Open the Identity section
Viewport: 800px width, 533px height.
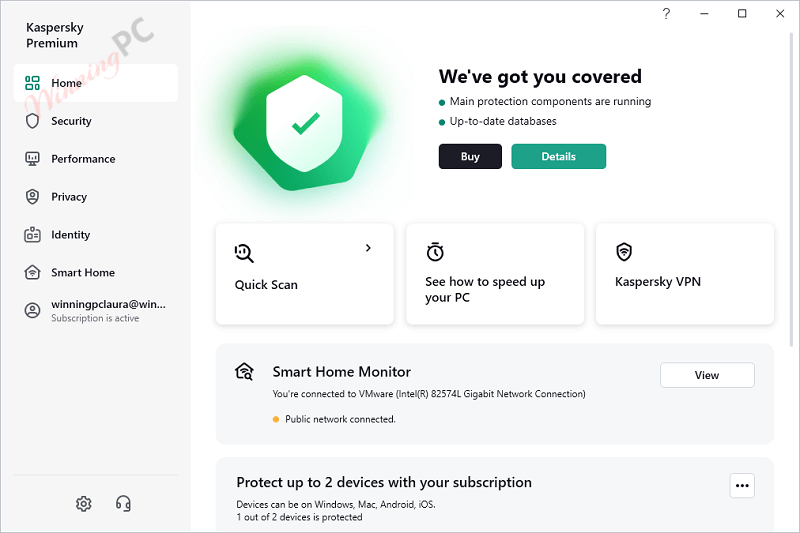[95, 235]
